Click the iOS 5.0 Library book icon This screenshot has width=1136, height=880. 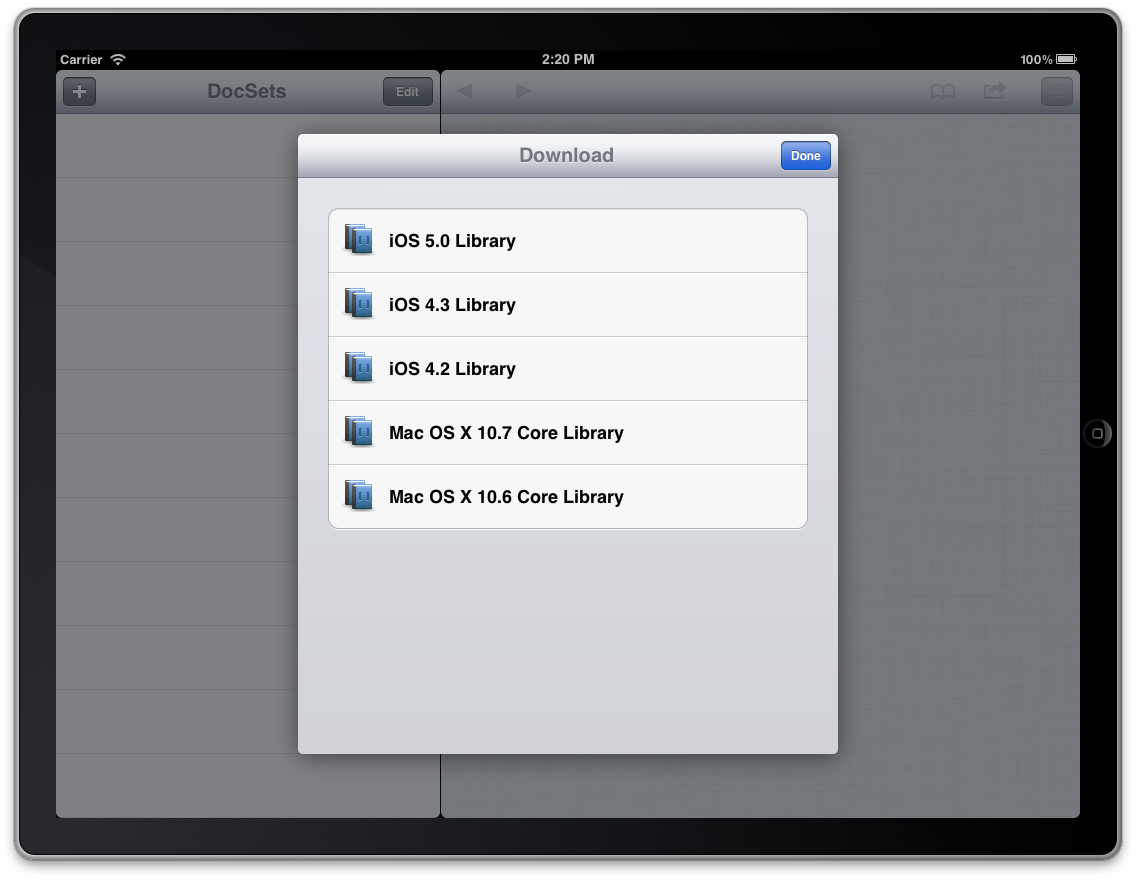(359, 240)
